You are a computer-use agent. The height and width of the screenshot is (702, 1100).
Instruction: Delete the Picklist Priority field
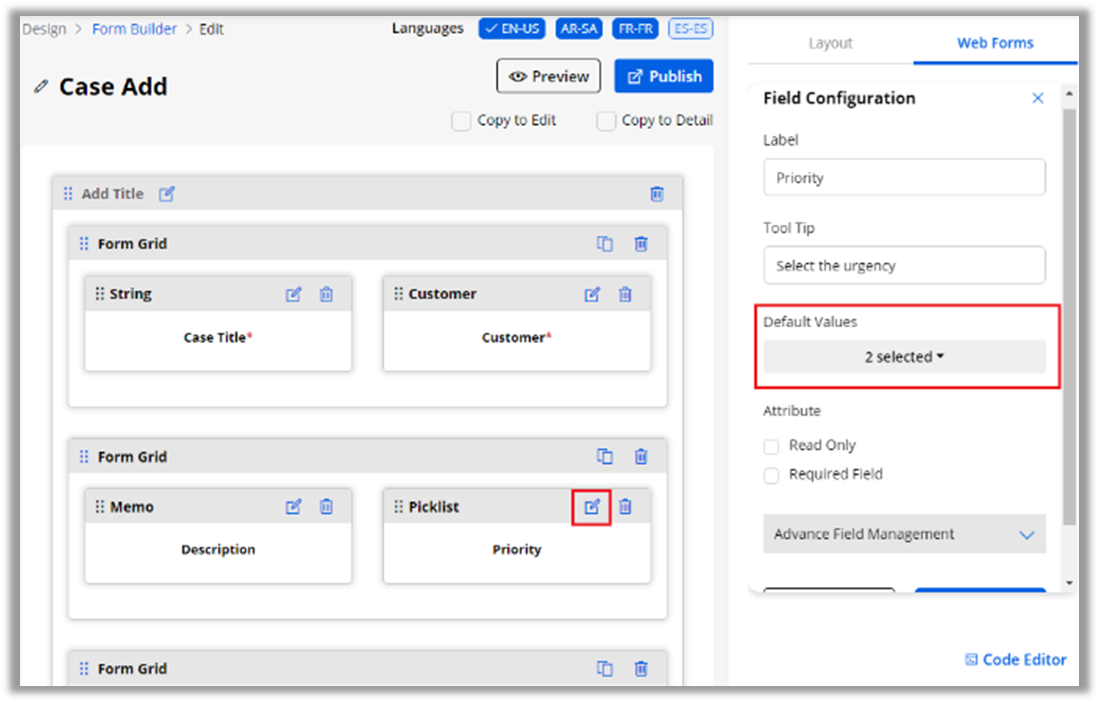click(x=625, y=507)
